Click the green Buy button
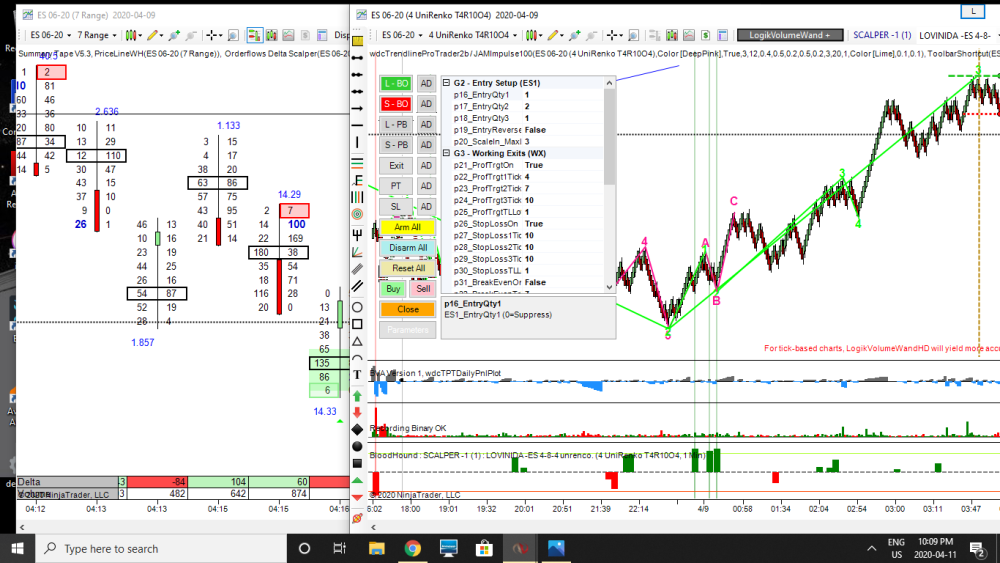This screenshot has height=563, width=1000. coord(392,289)
